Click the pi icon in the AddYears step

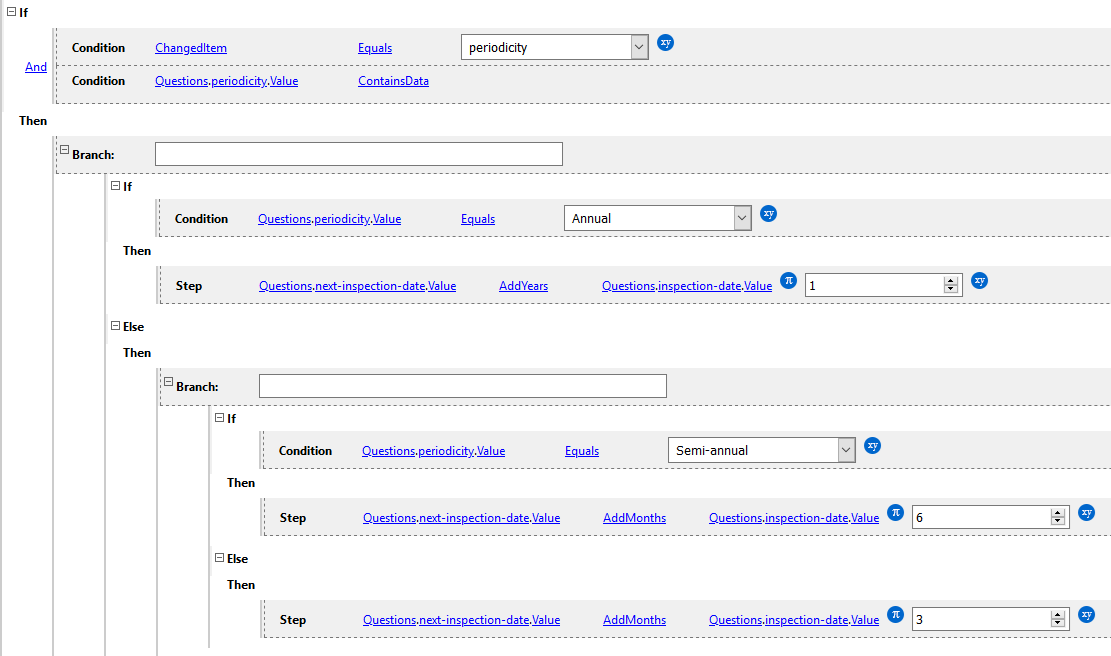[x=788, y=281]
